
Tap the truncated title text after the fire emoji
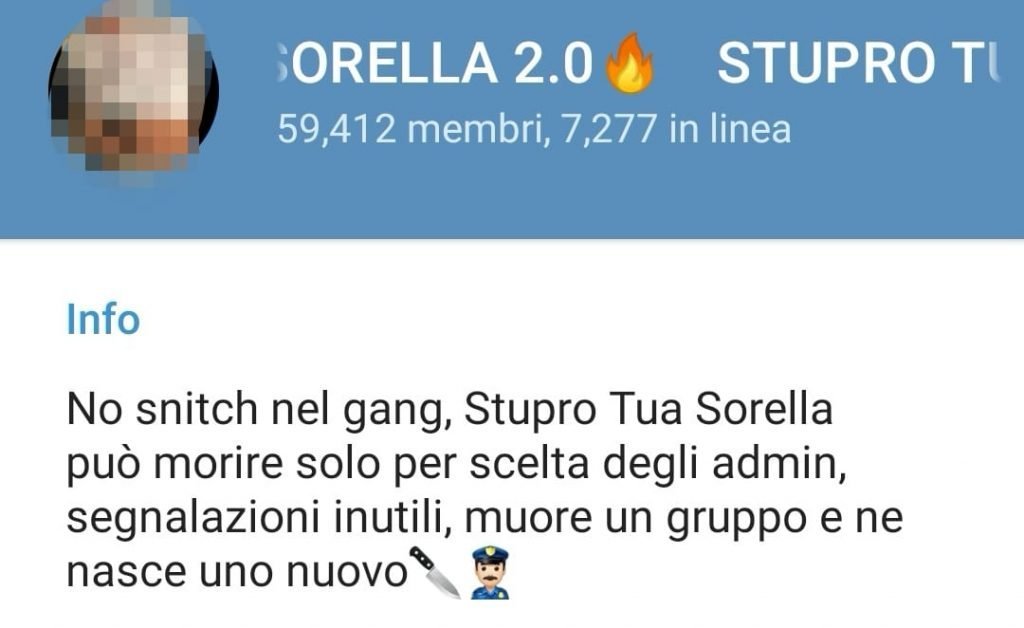[859, 63]
